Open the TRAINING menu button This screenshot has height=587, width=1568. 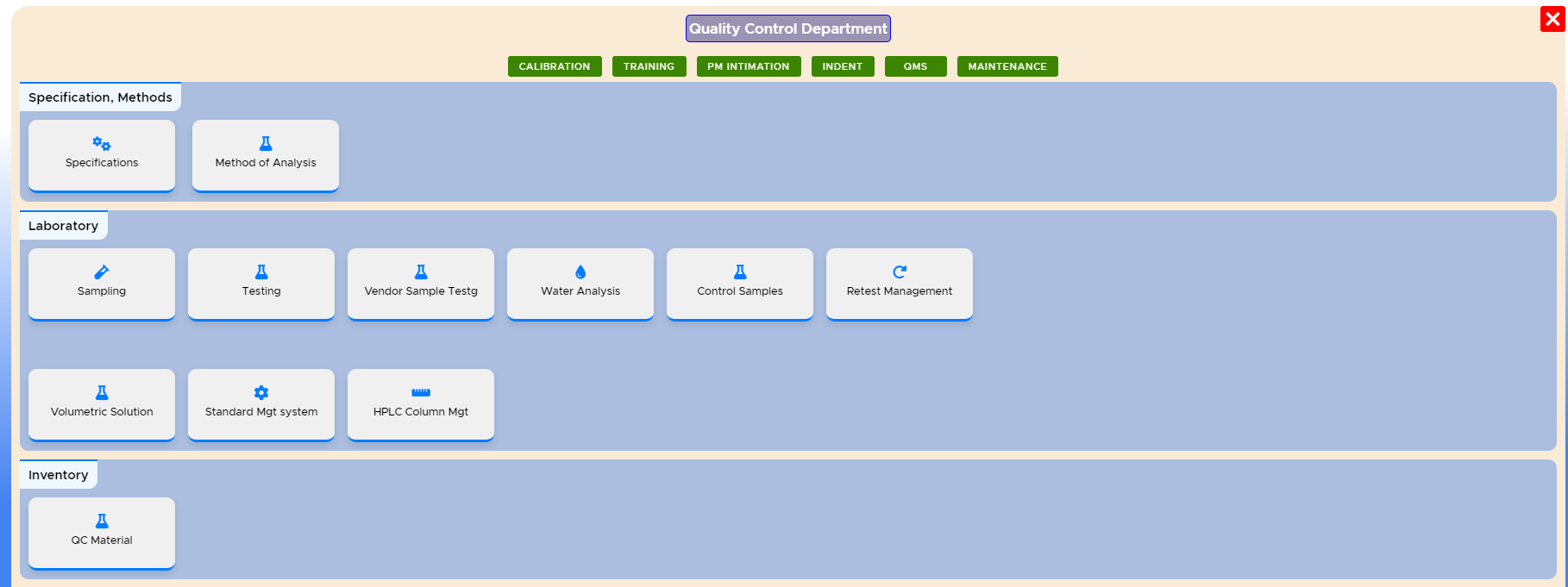click(649, 66)
